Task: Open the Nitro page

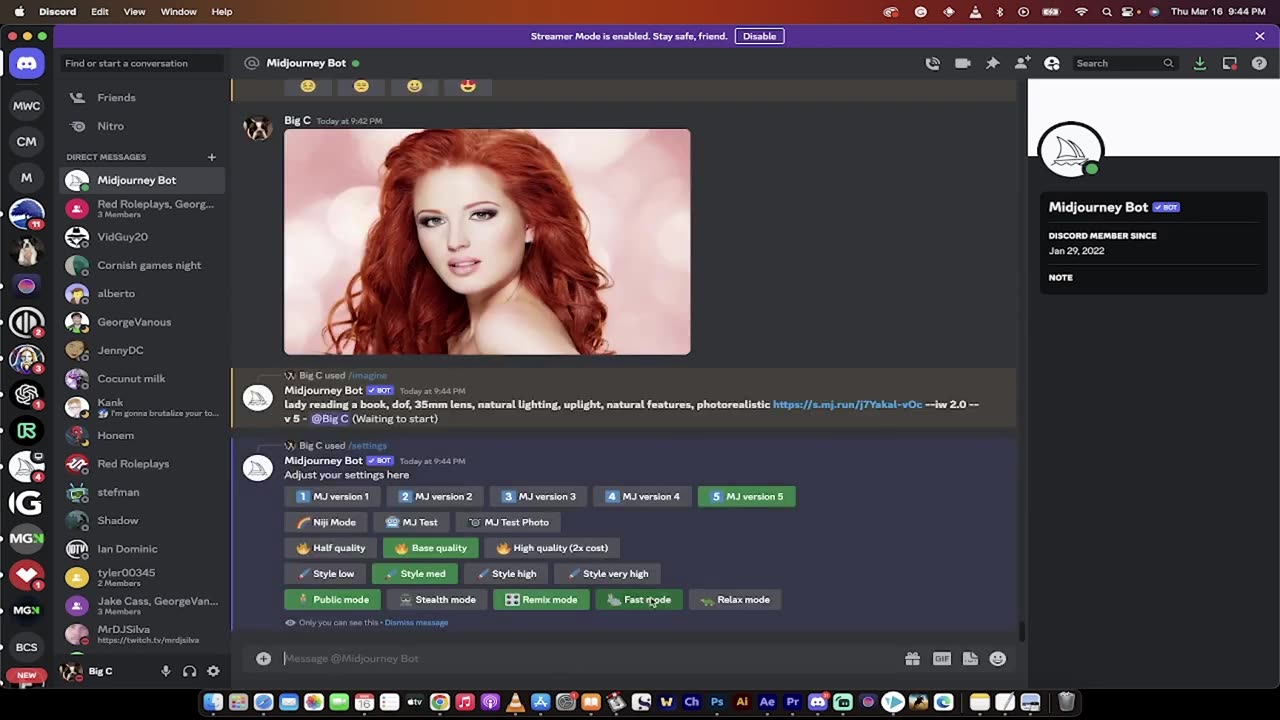Action: pos(144,126)
